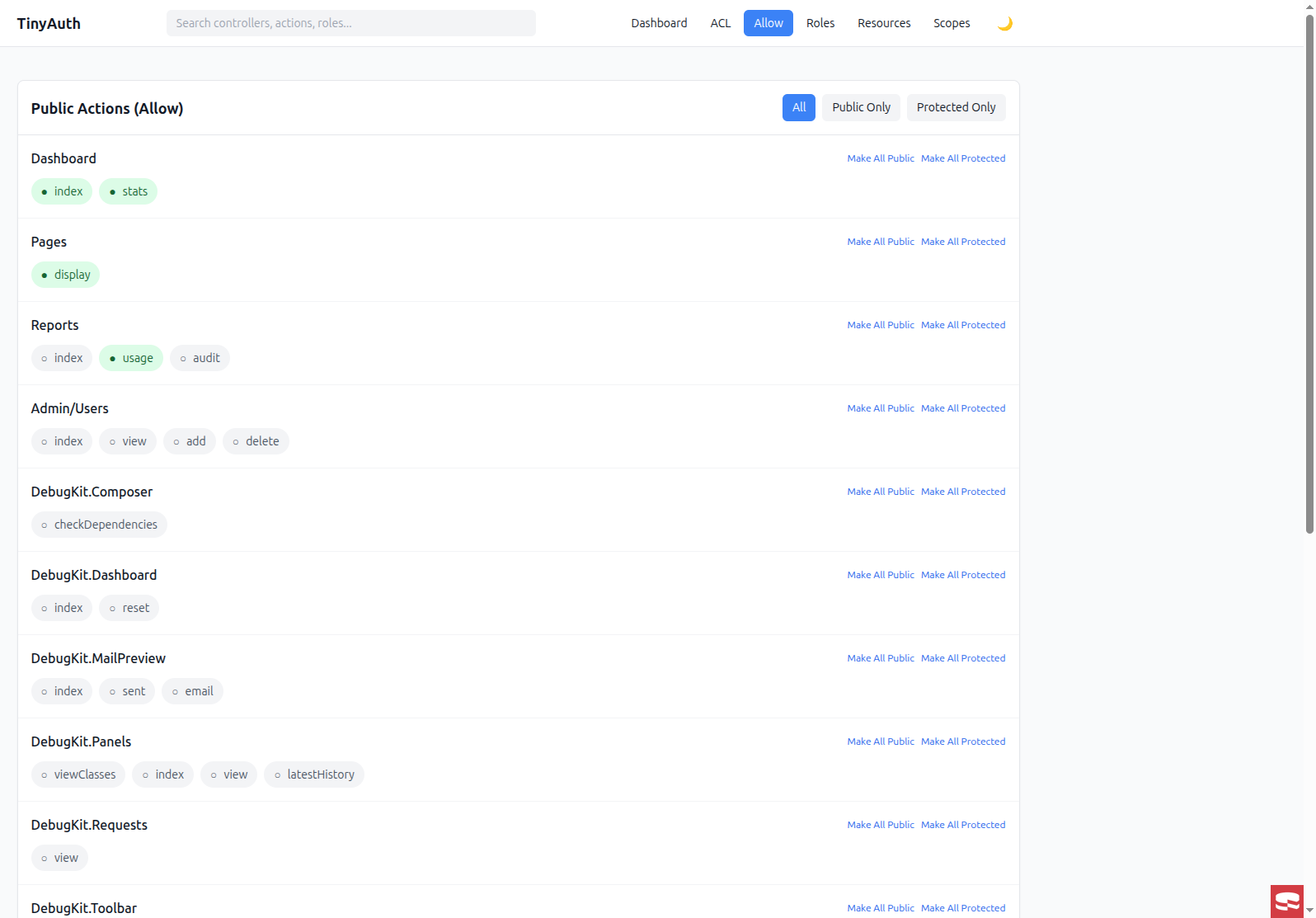Viewport: 1316px width, 918px height.
Task: Toggle Reports usage action
Action: click(x=131, y=358)
